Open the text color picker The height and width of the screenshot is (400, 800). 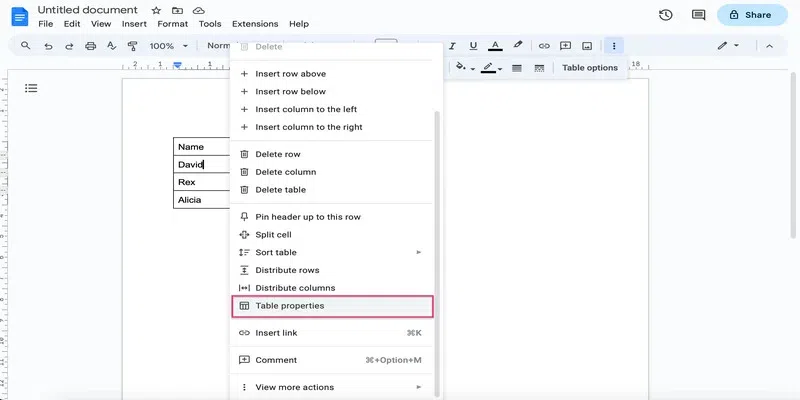pyautogui.click(x=495, y=46)
